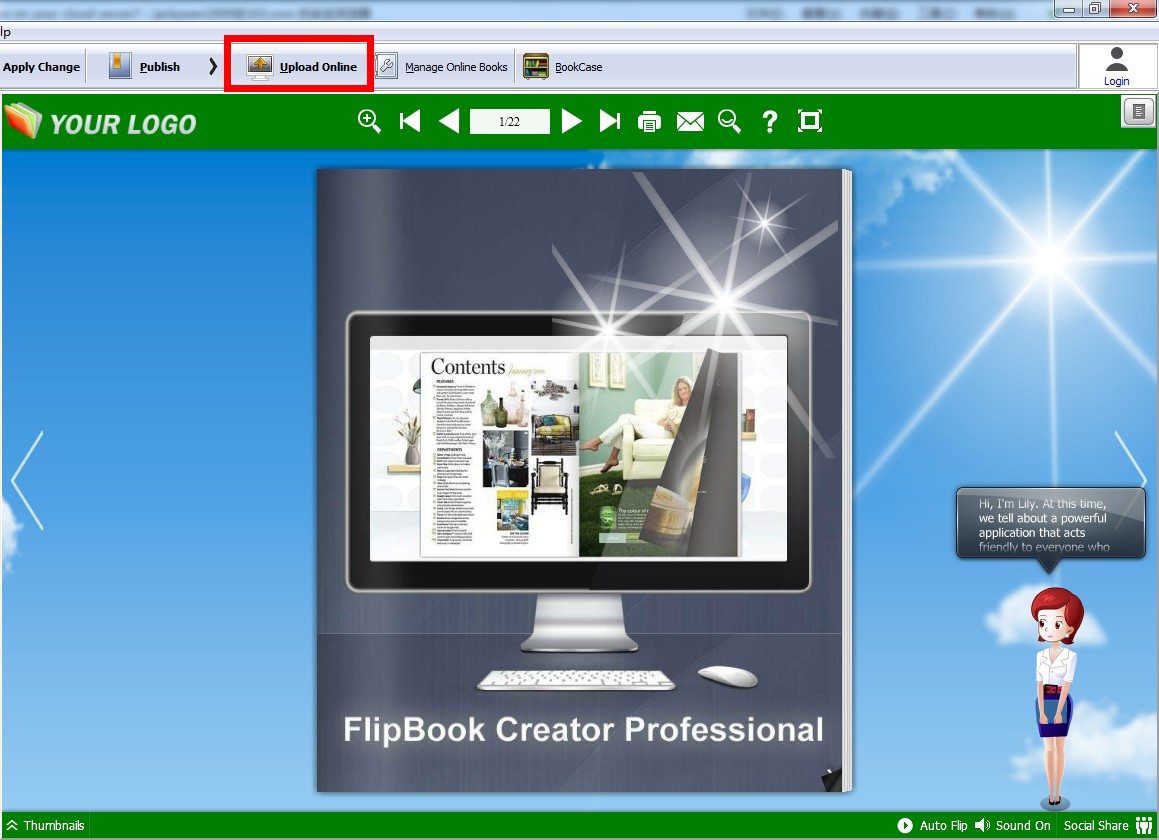This screenshot has height=840, width=1159.
Task: Print the flipbook with printer icon
Action: 649,121
